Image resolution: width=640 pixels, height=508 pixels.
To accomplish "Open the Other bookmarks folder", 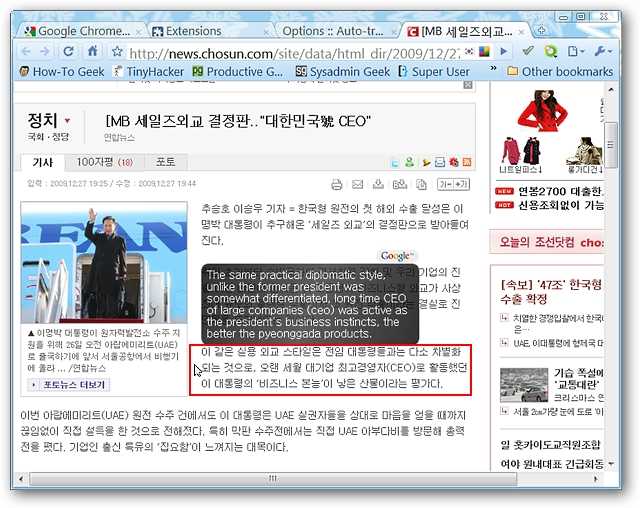I will tap(560, 72).
